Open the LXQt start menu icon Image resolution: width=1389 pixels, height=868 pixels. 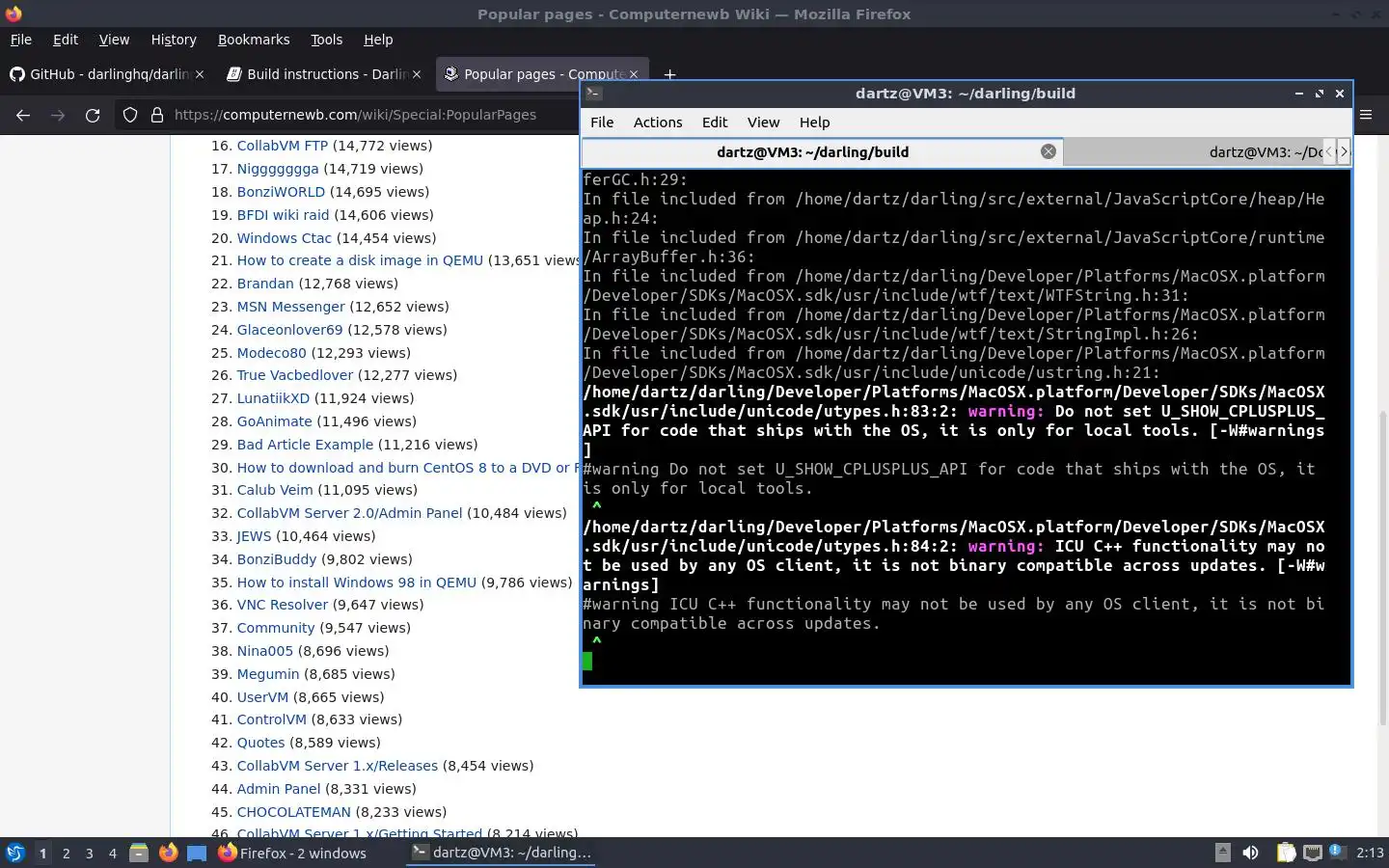[x=15, y=853]
